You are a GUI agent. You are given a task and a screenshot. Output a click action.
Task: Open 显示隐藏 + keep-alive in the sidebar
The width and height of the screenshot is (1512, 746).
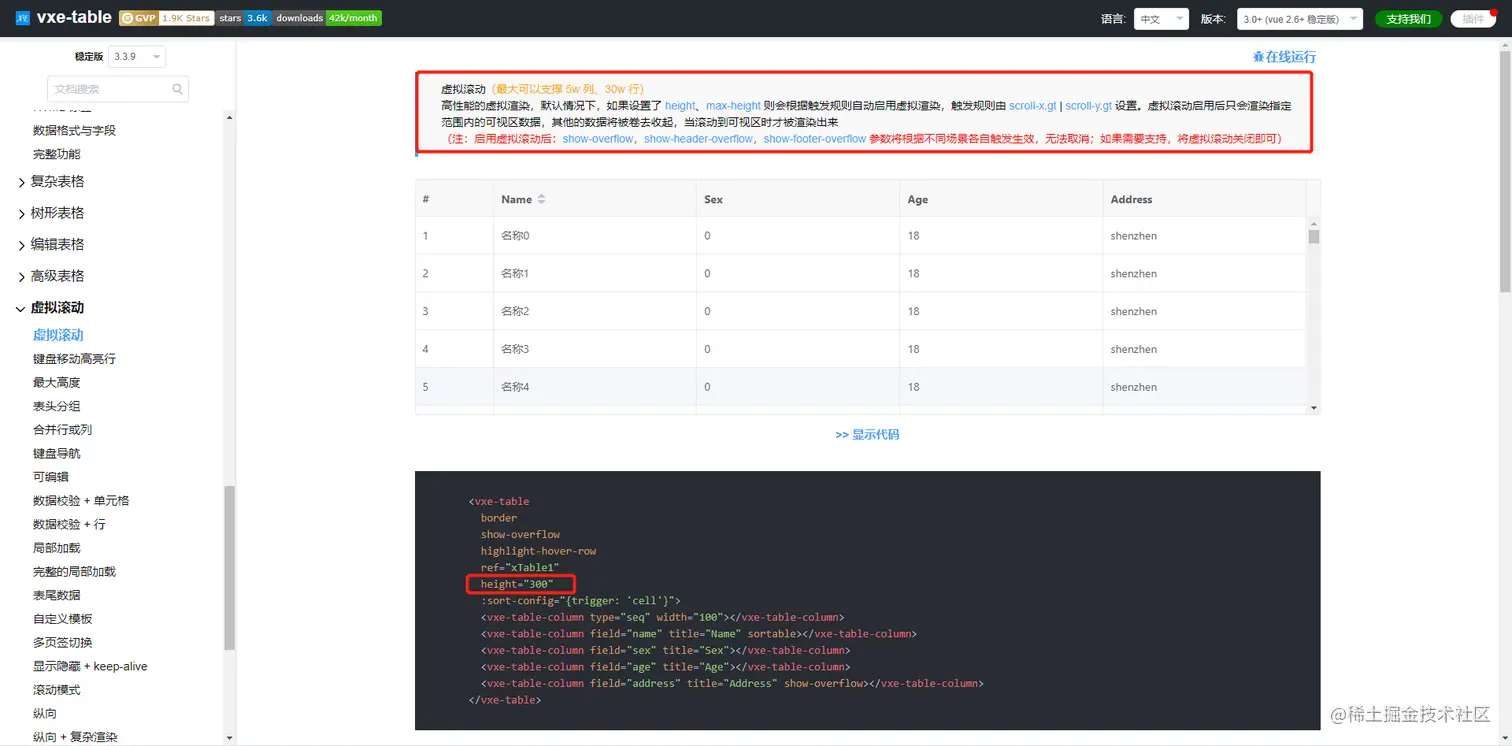(90, 666)
